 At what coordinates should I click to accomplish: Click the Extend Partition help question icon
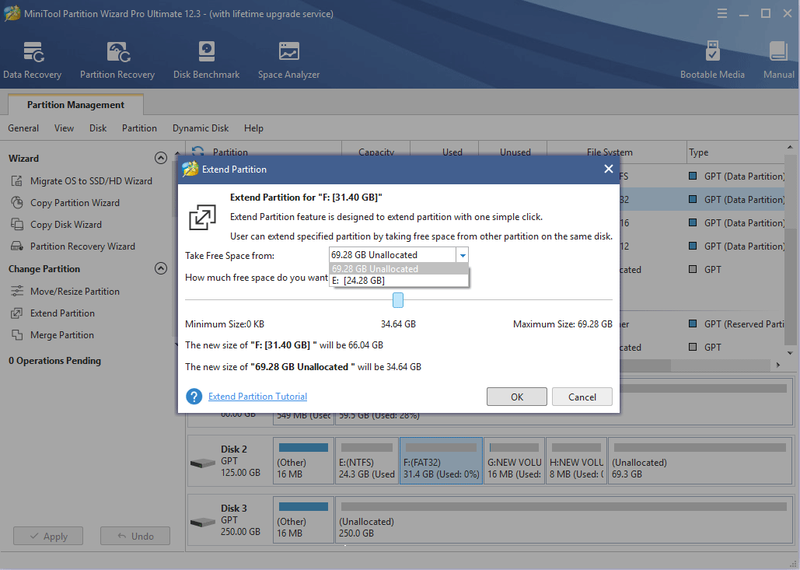(194, 396)
